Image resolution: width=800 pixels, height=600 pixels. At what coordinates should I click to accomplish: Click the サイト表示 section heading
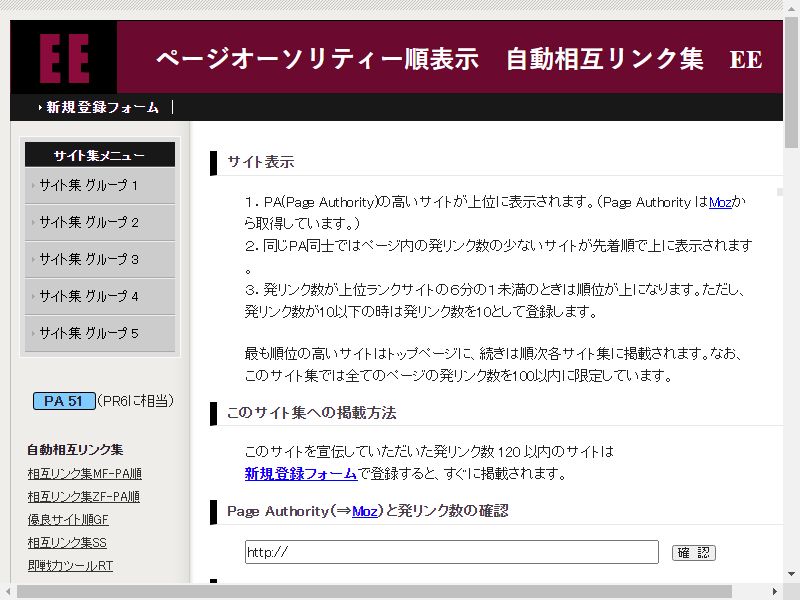tap(261, 162)
